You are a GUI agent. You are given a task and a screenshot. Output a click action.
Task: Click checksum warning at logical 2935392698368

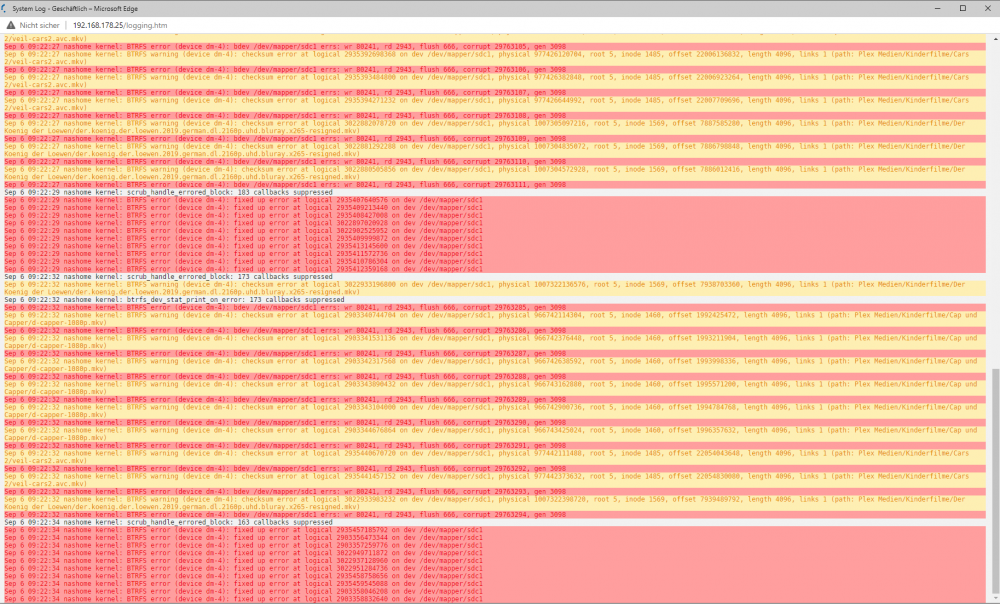point(494,58)
